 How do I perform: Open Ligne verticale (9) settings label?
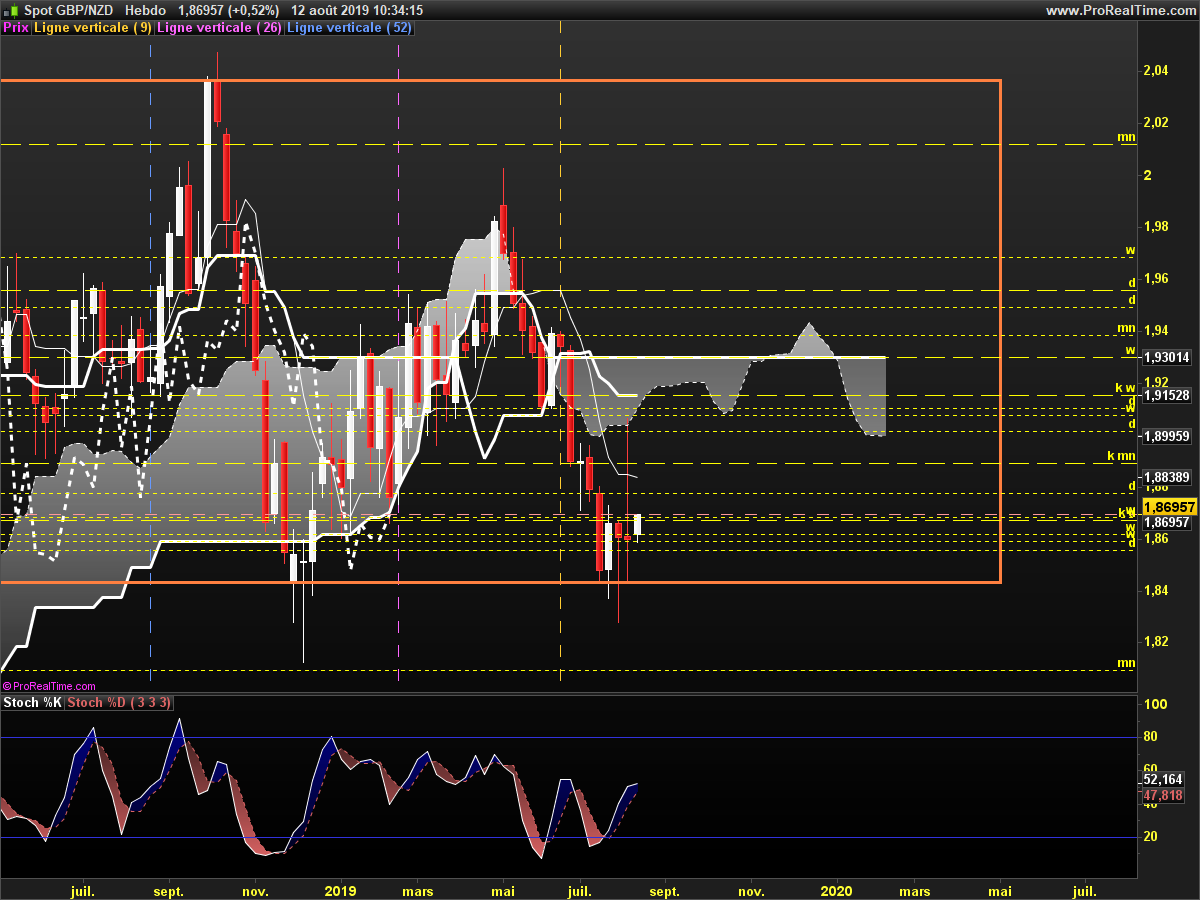(93, 28)
